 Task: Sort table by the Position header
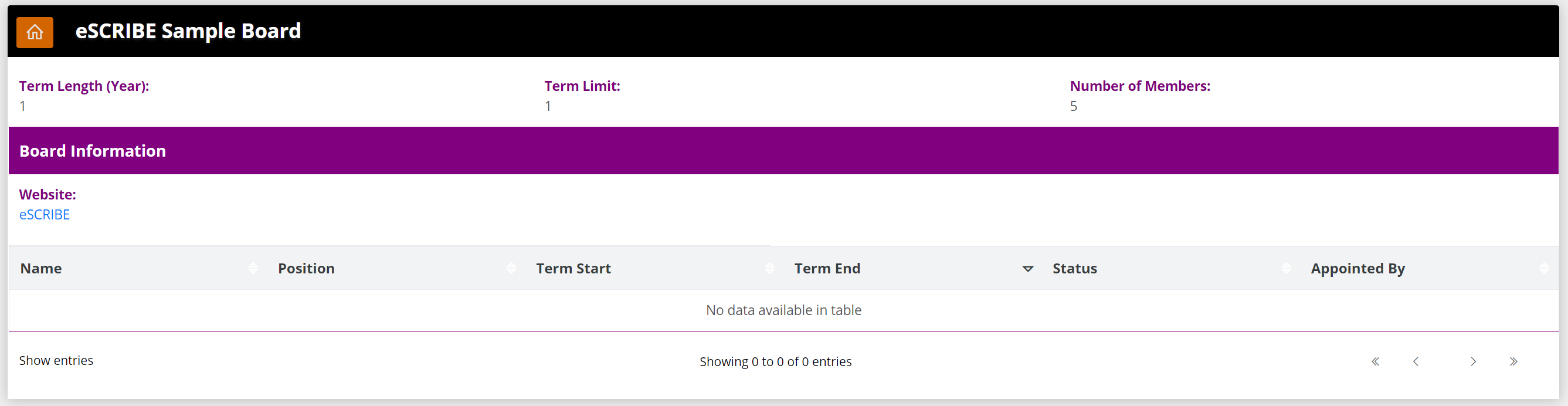[x=306, y=269]
